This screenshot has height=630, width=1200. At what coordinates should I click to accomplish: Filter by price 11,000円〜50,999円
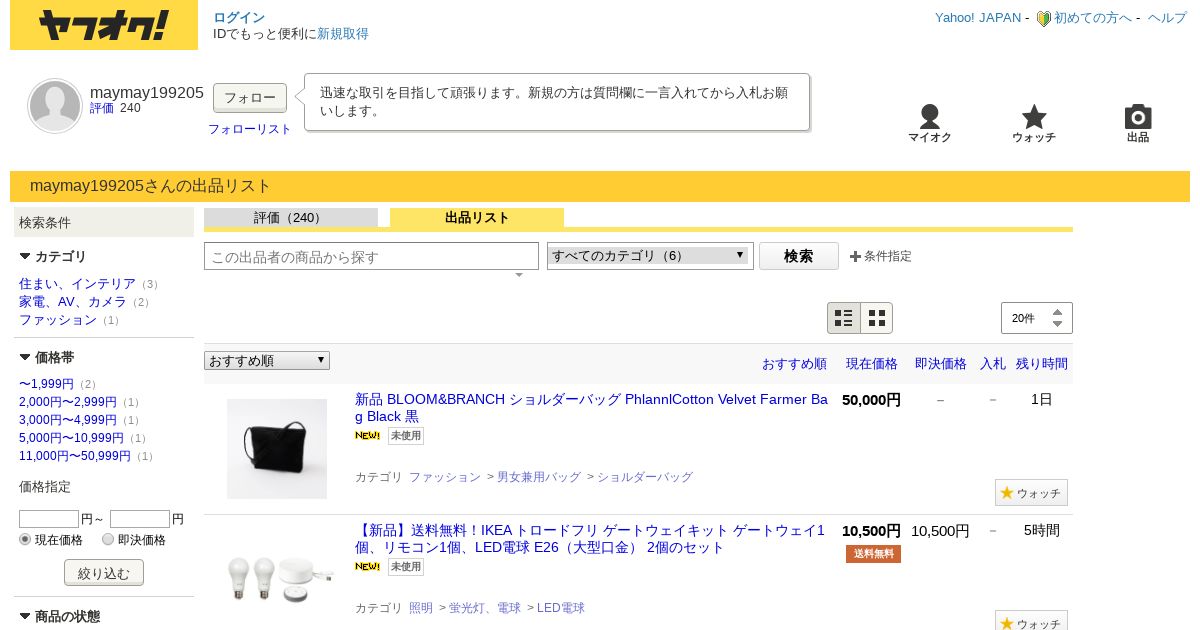tap(75, 456)
